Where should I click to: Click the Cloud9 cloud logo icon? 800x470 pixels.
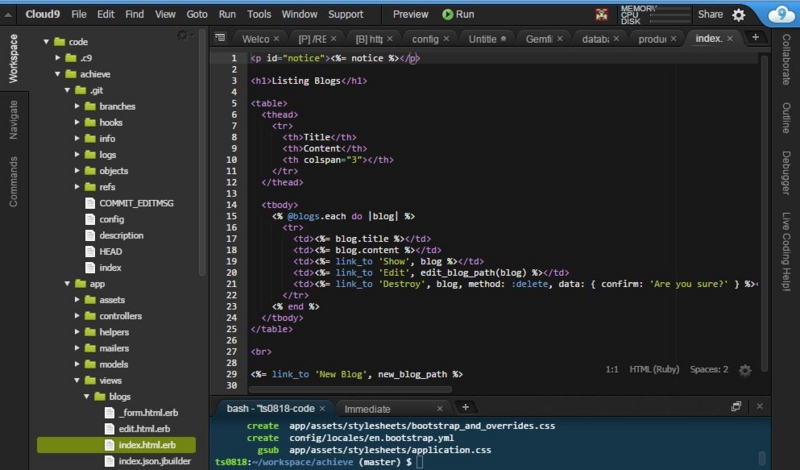click(781, 14)
